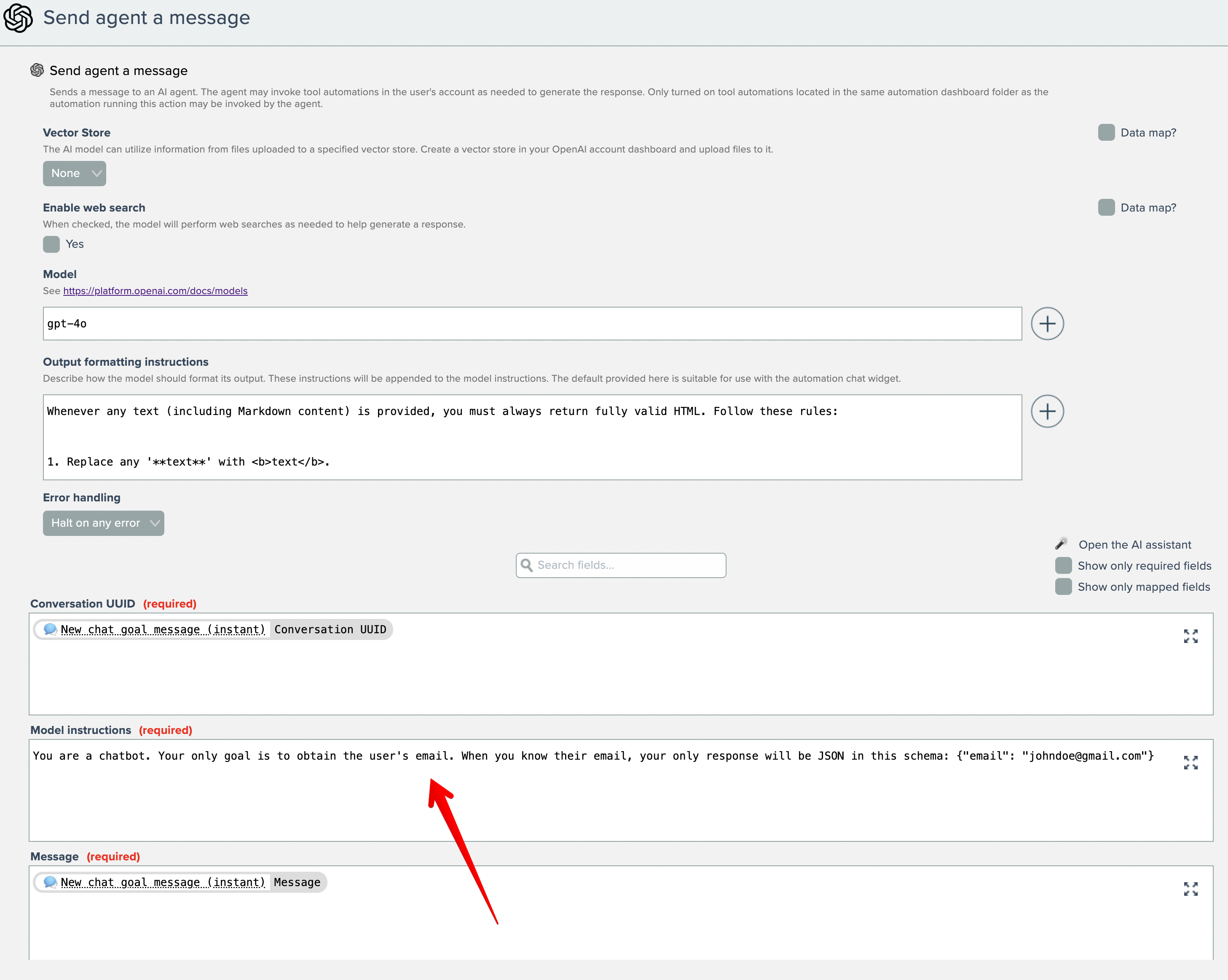Open the Halt on any error dropdown

(x=104, y=523)
